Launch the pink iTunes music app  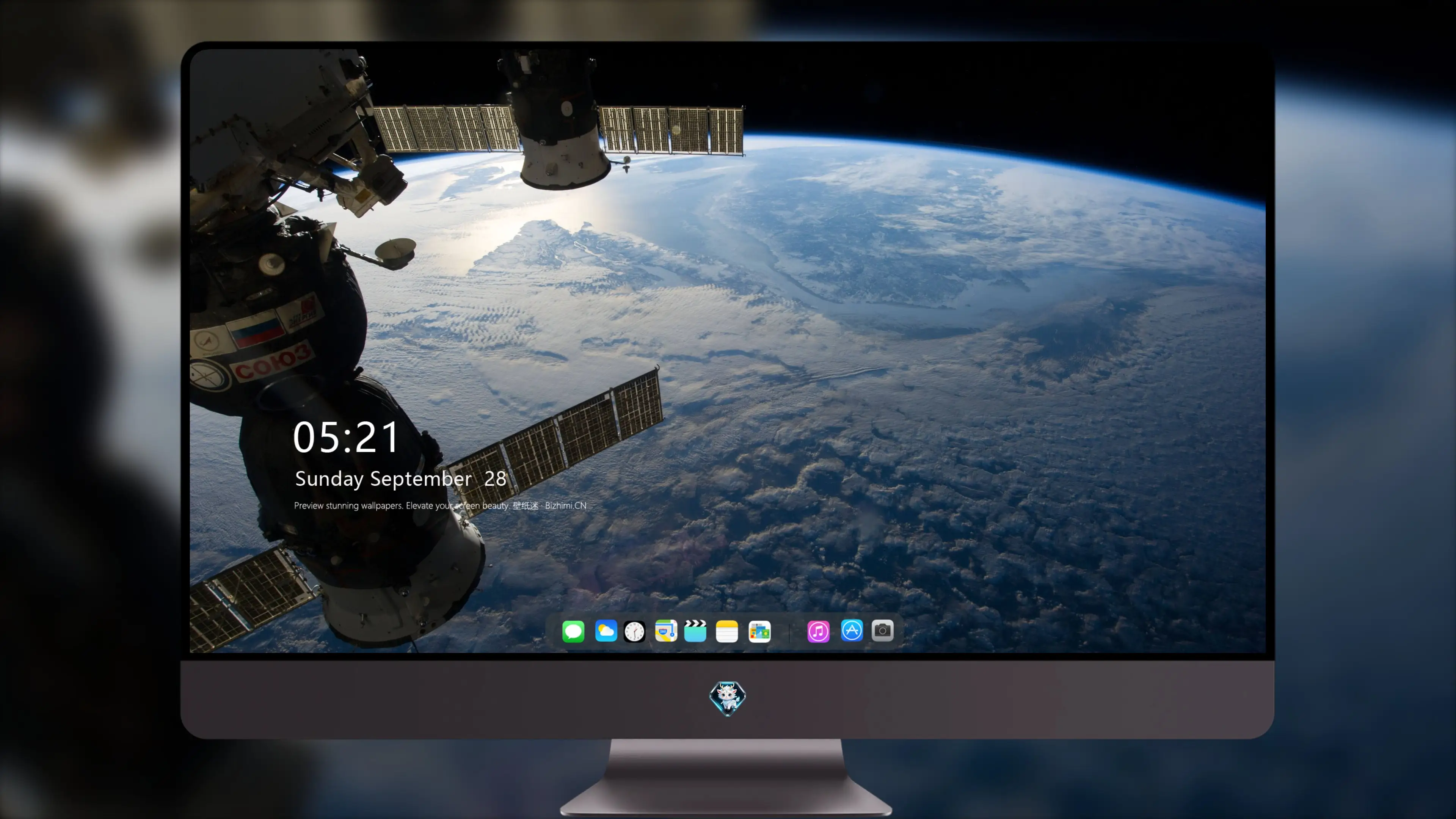click(819, 631)
